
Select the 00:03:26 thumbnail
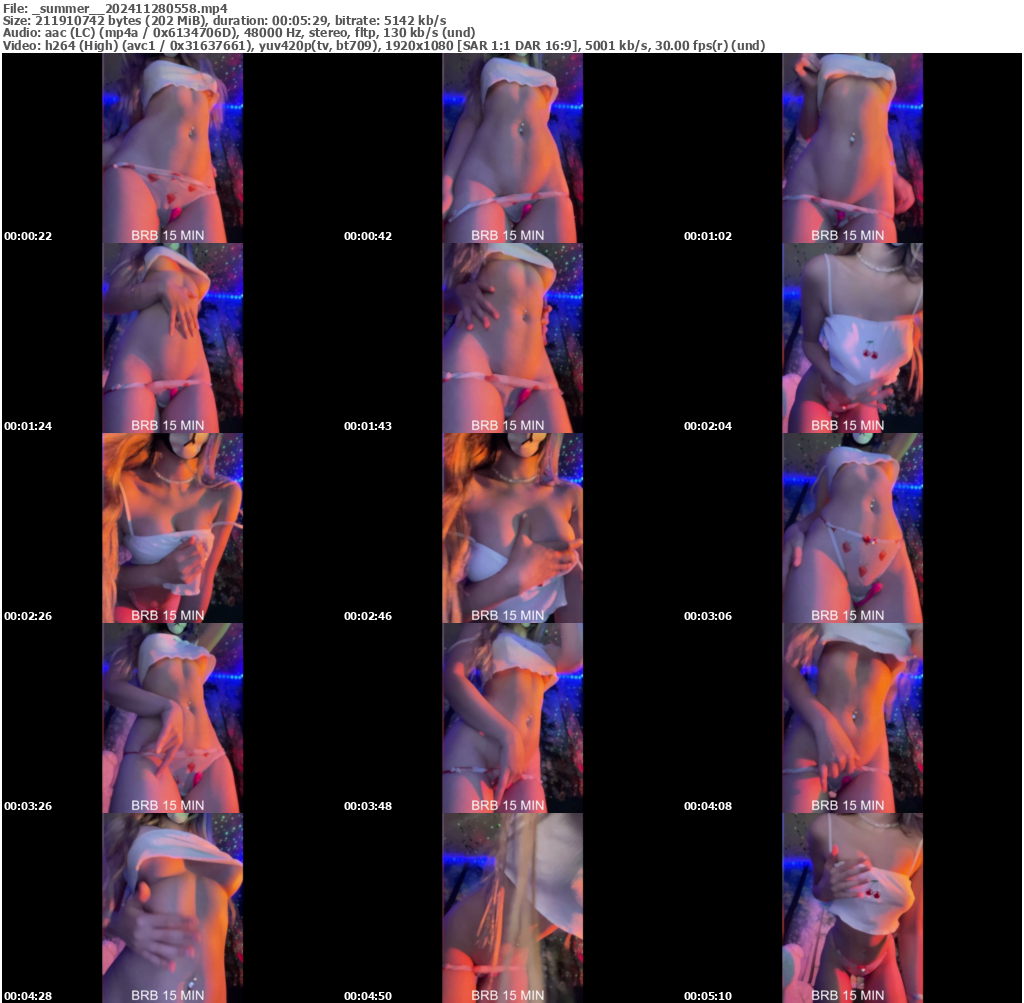click(x=172, y=718)
